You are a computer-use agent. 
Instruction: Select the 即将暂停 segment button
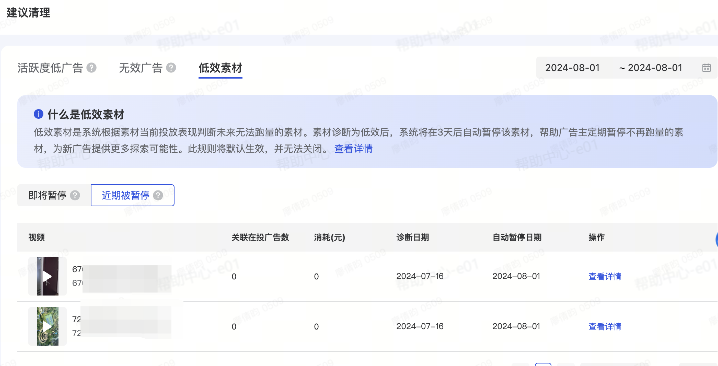coord(54,195)
